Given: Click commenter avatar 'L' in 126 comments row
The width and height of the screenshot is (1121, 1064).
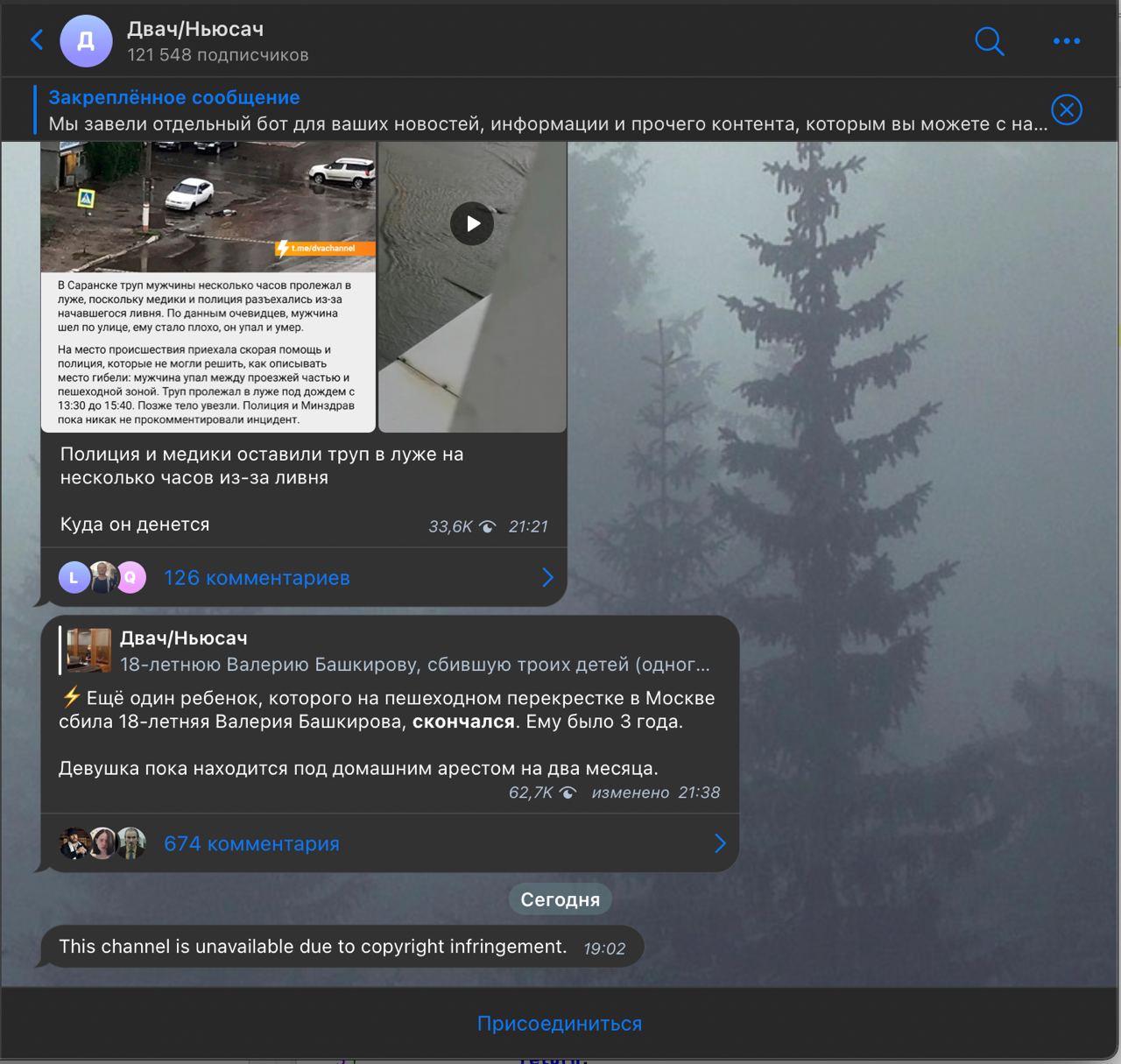Looking at the screenshot, I should 74,578.
